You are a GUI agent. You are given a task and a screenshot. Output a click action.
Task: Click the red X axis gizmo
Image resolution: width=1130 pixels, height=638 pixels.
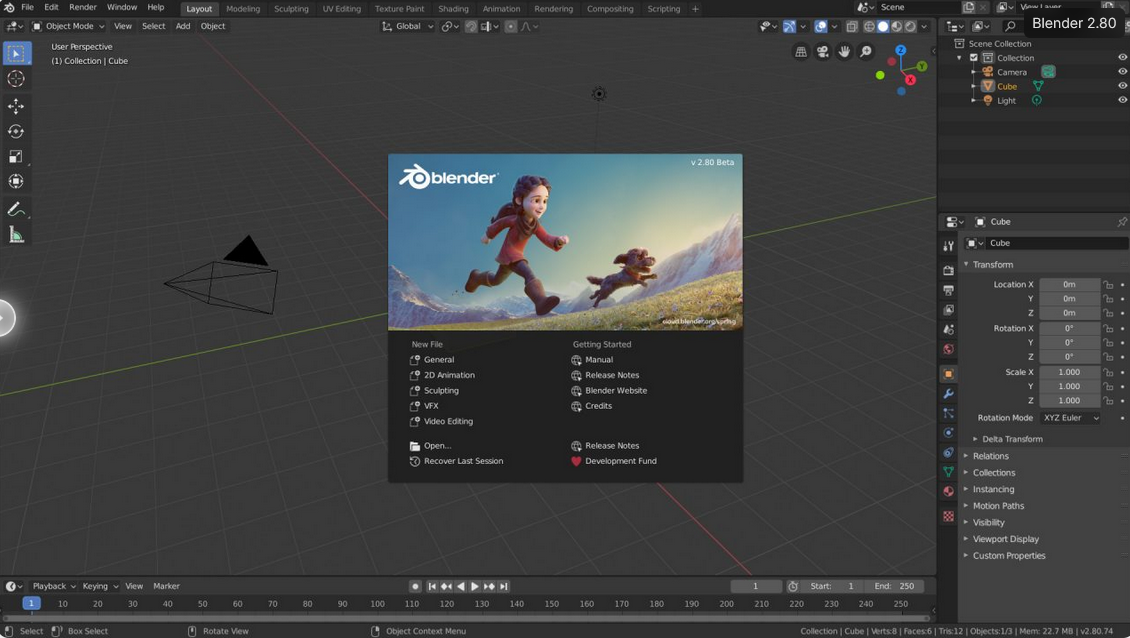tap(910, 80)
